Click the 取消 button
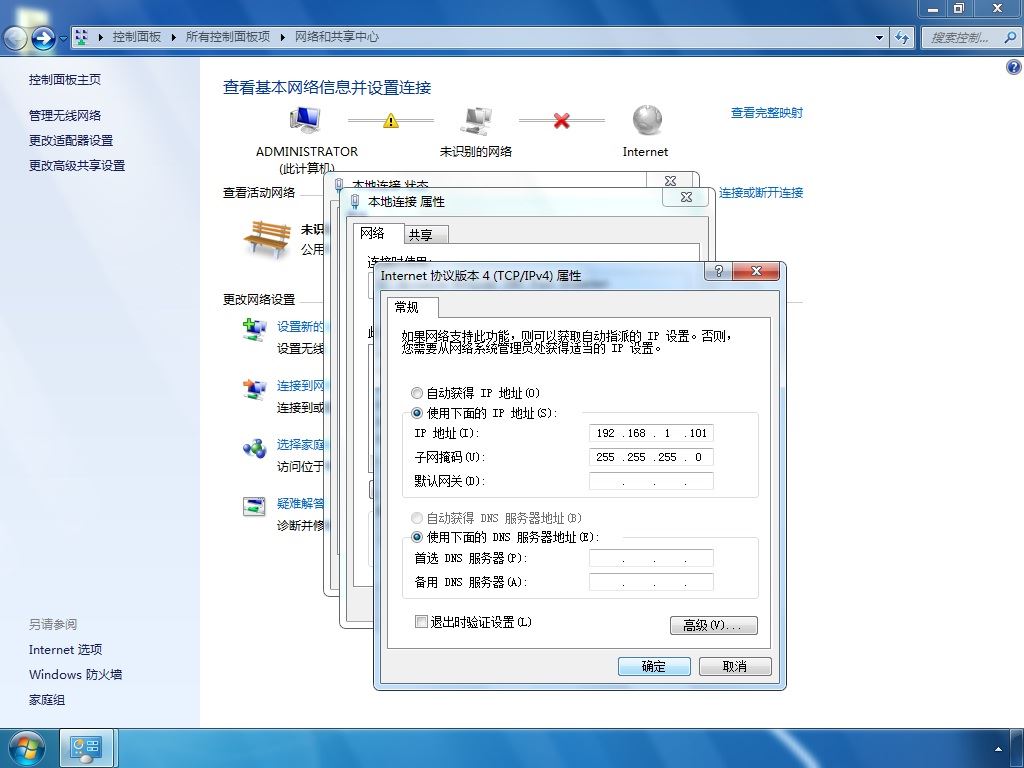The width and height of the screenshot is (1024, 768). (735, 666)
